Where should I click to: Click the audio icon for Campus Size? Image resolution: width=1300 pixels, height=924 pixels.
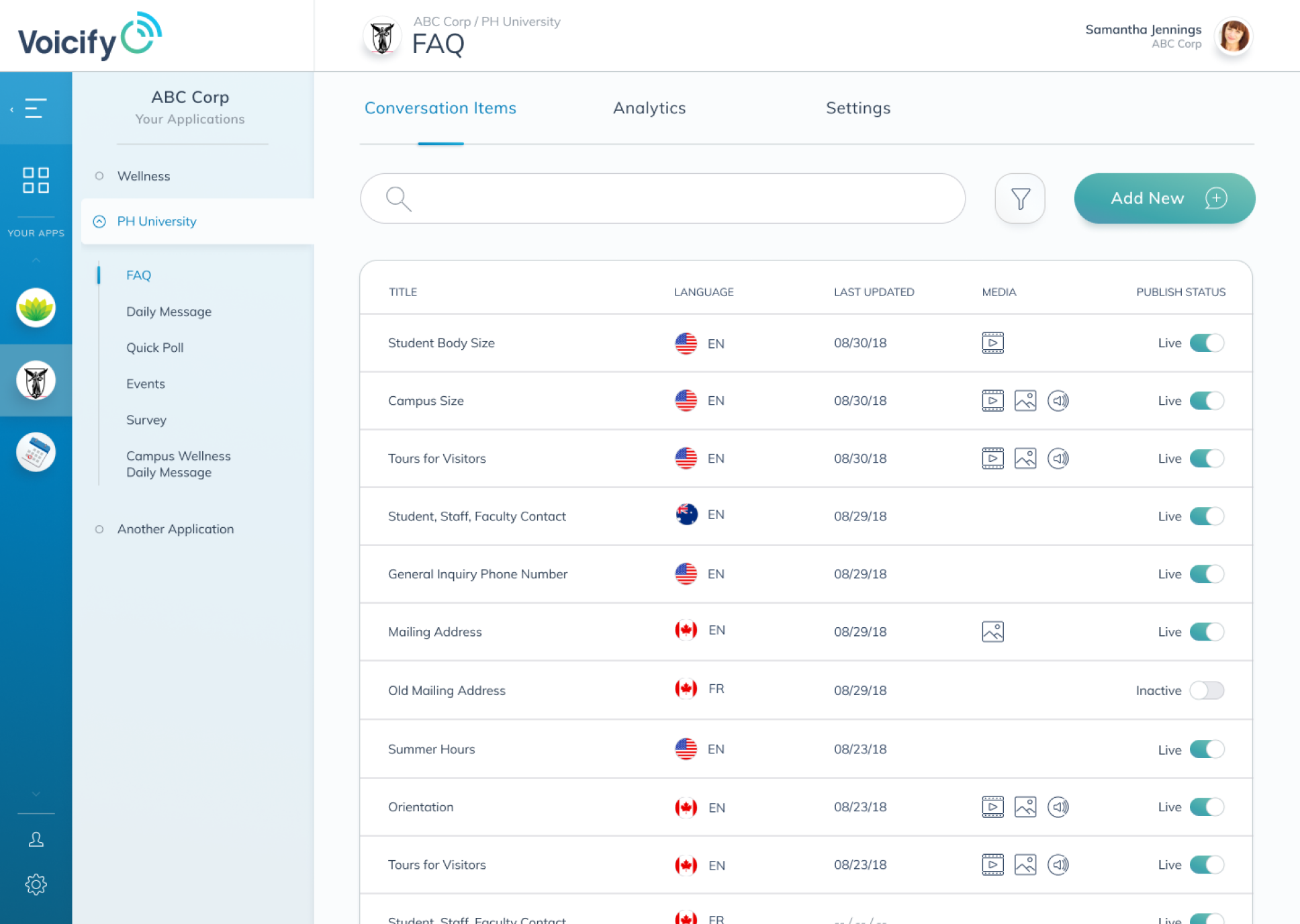(1058, 401)
